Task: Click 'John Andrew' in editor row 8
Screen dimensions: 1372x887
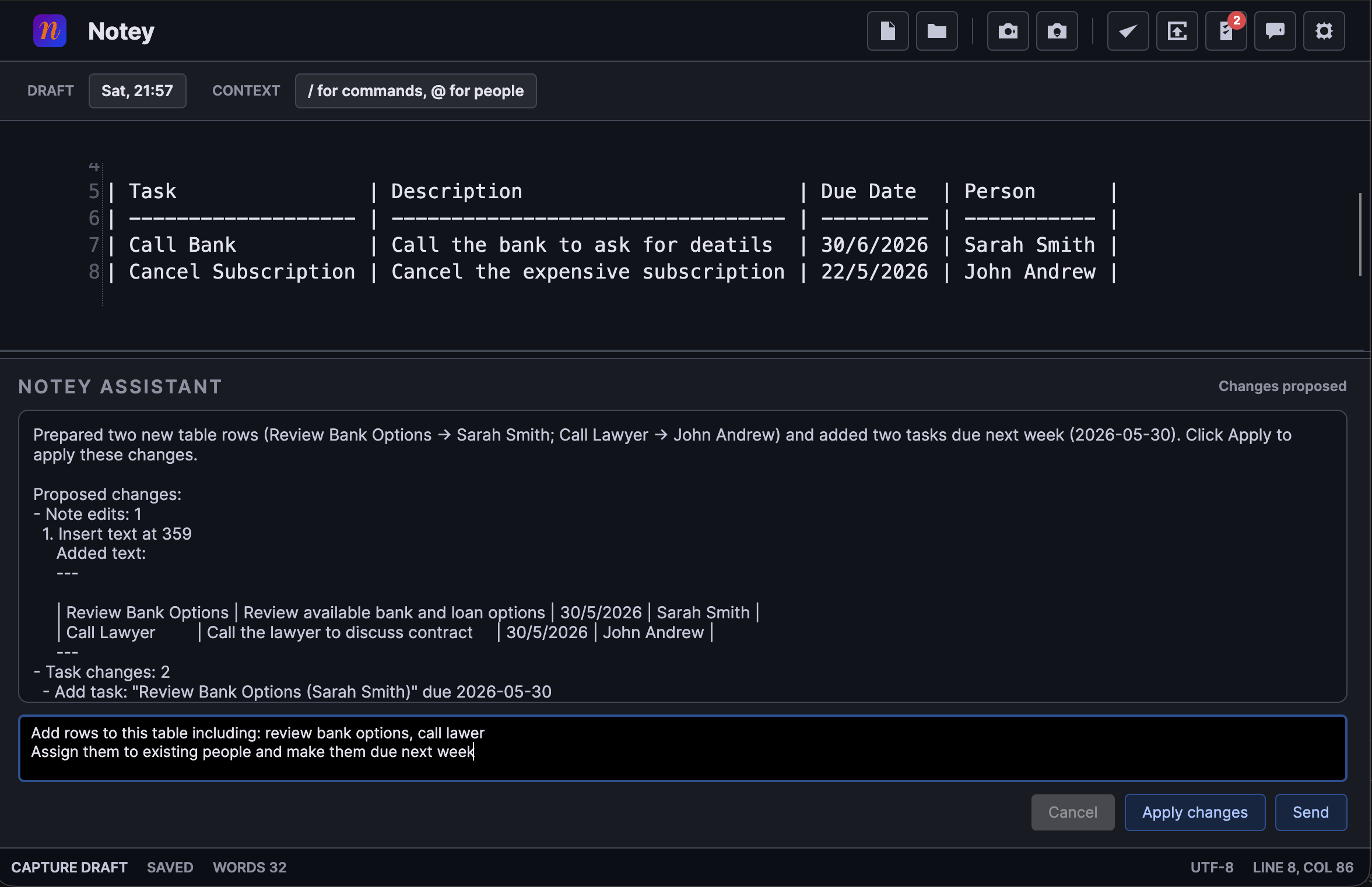Action: (x=1030, y=272)
